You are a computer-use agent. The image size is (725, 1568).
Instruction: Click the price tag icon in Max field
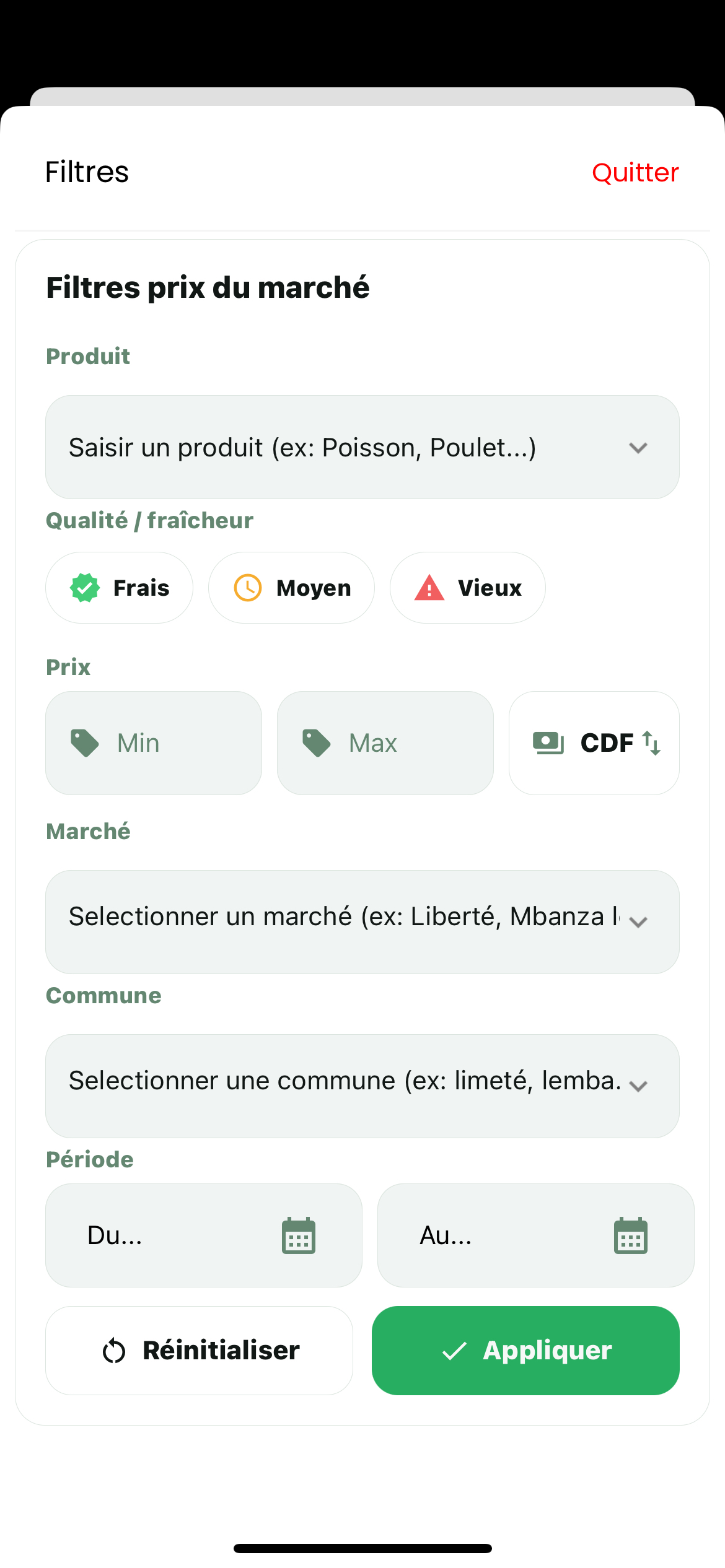point(317,743)
